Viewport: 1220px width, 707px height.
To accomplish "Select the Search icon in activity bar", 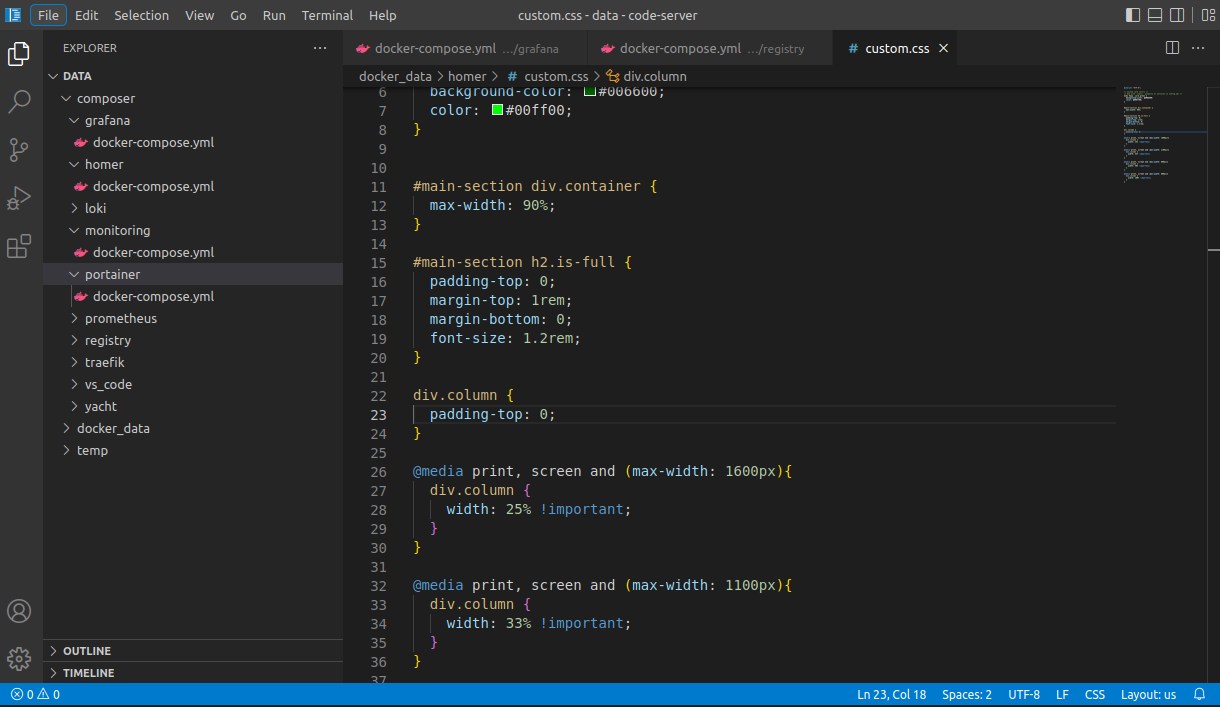I will (x=18, y=101).
